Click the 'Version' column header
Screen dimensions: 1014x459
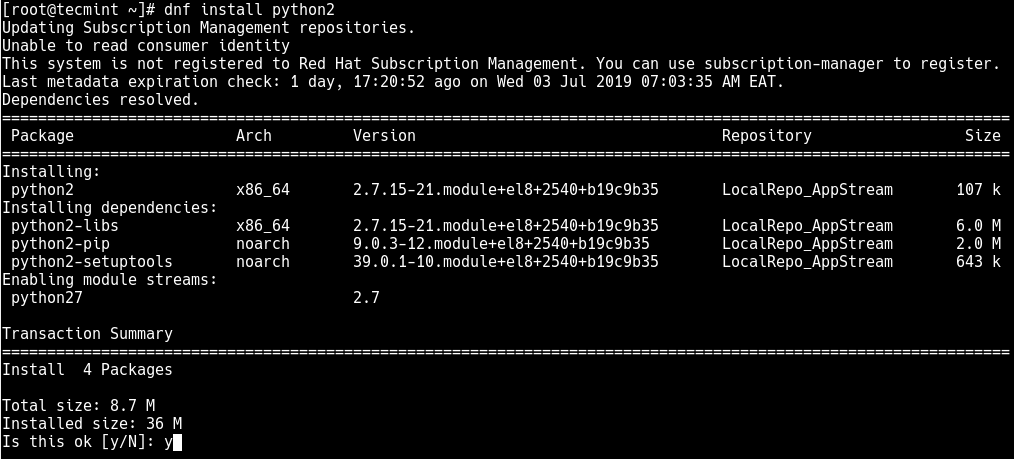pyautogui.click(x=384, y=136)
